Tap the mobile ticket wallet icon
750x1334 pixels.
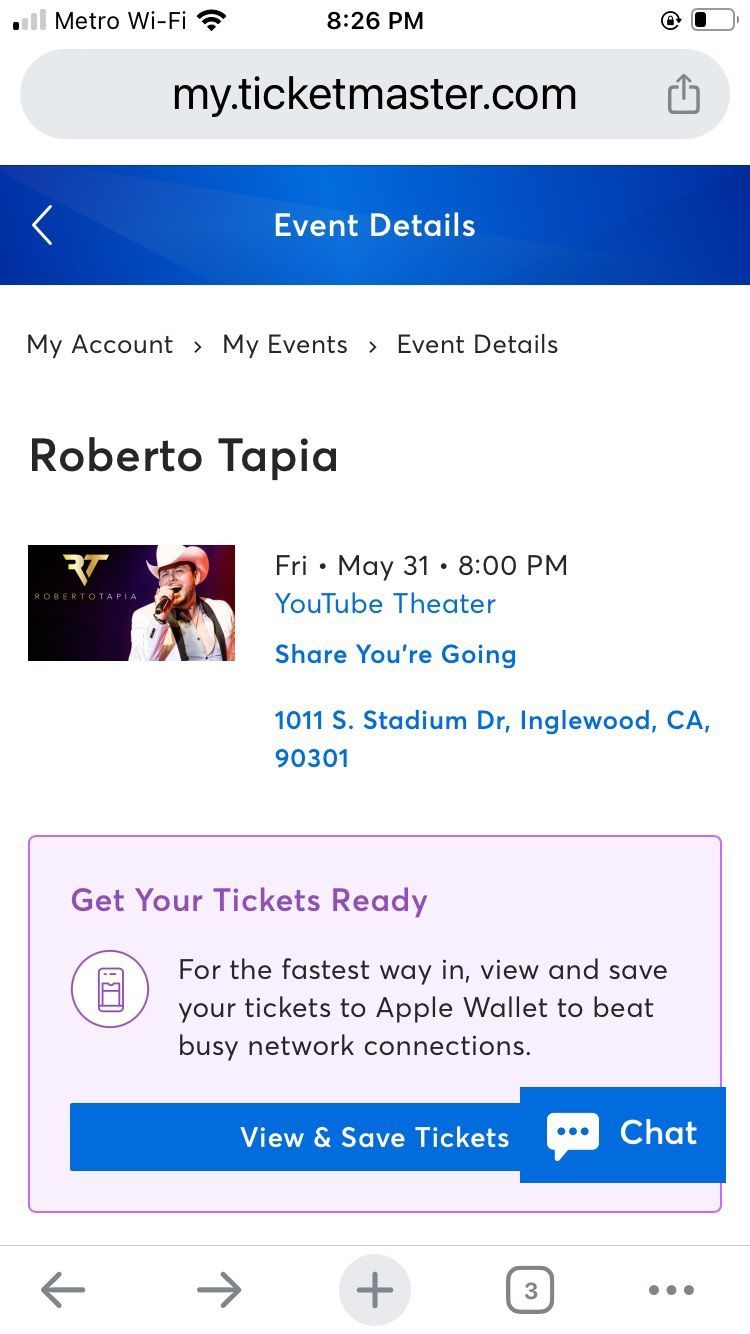pyautogui.click(x=110, y=989)
